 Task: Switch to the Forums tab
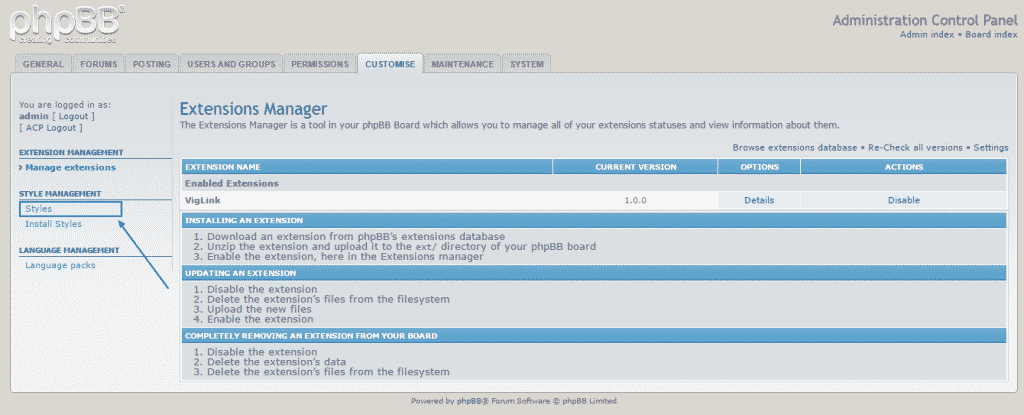(99, 64)
